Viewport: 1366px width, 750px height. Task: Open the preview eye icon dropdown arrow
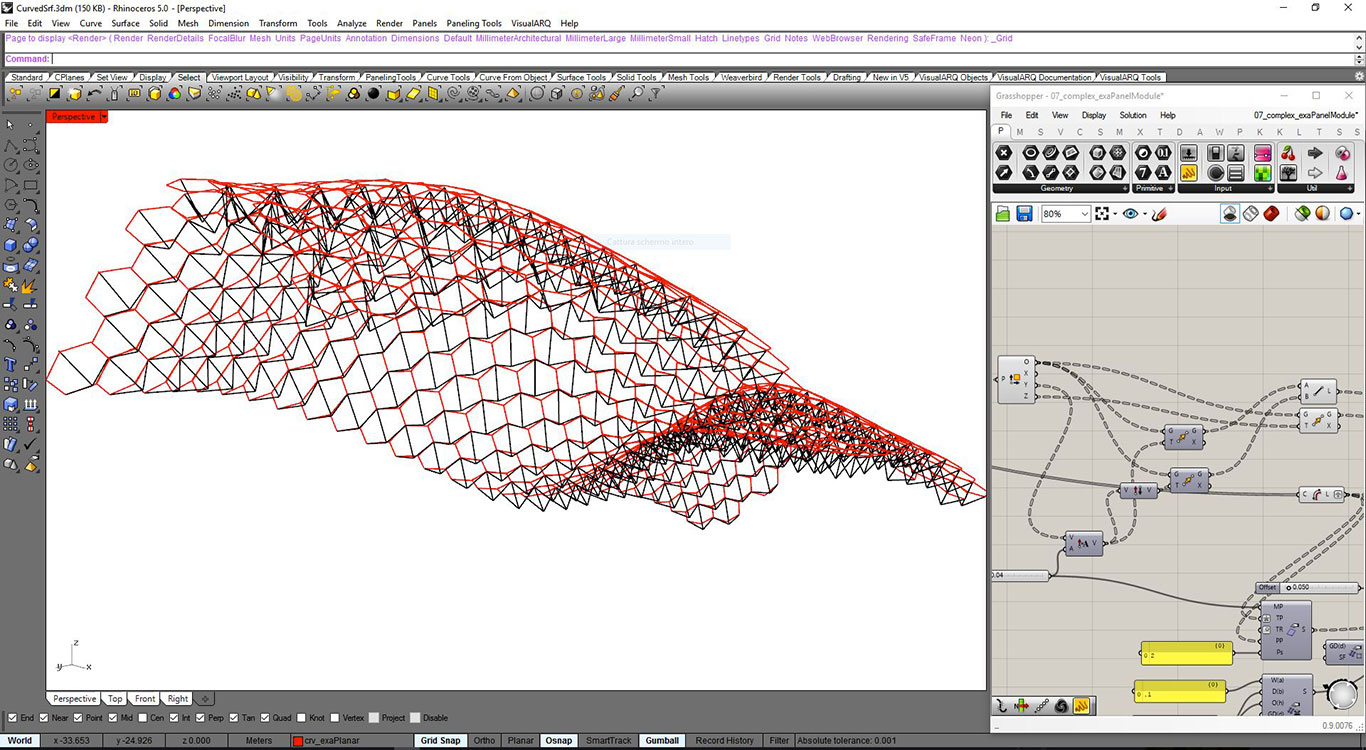[1143, 213]
